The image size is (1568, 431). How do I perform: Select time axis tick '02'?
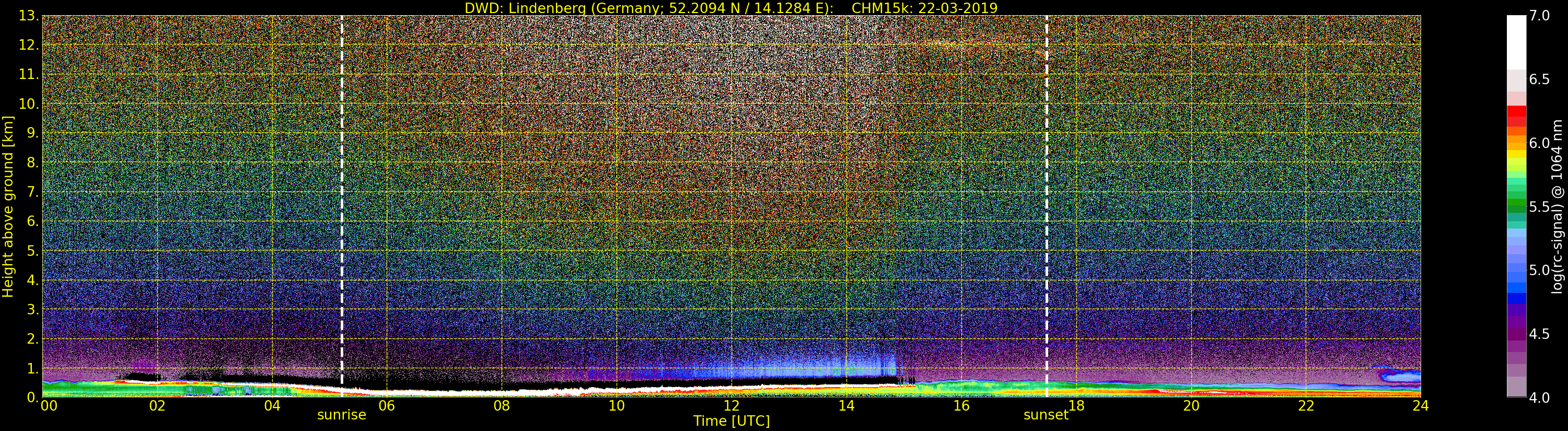(157, 406)
